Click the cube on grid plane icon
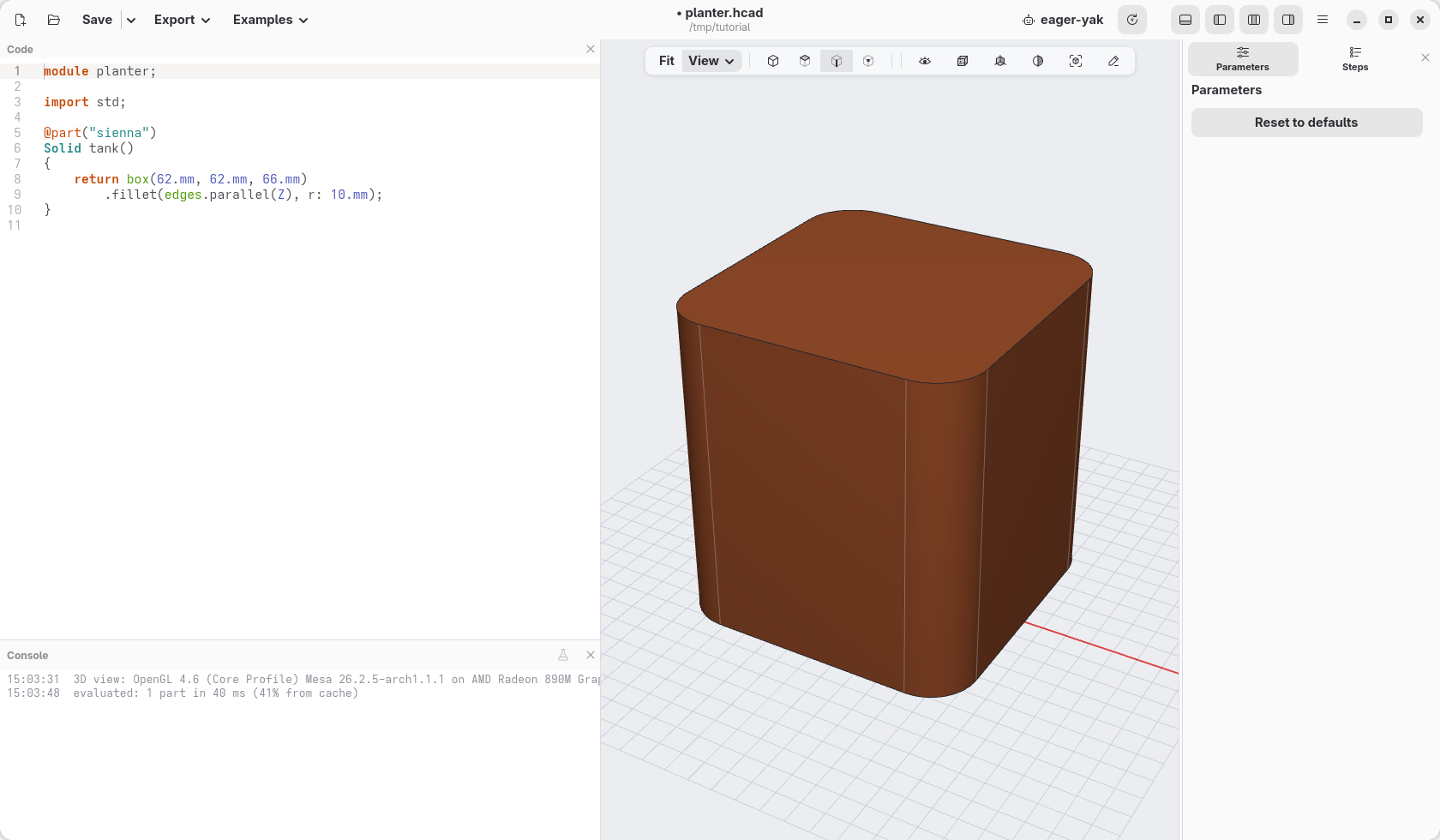 click(x=1000, y=61)
